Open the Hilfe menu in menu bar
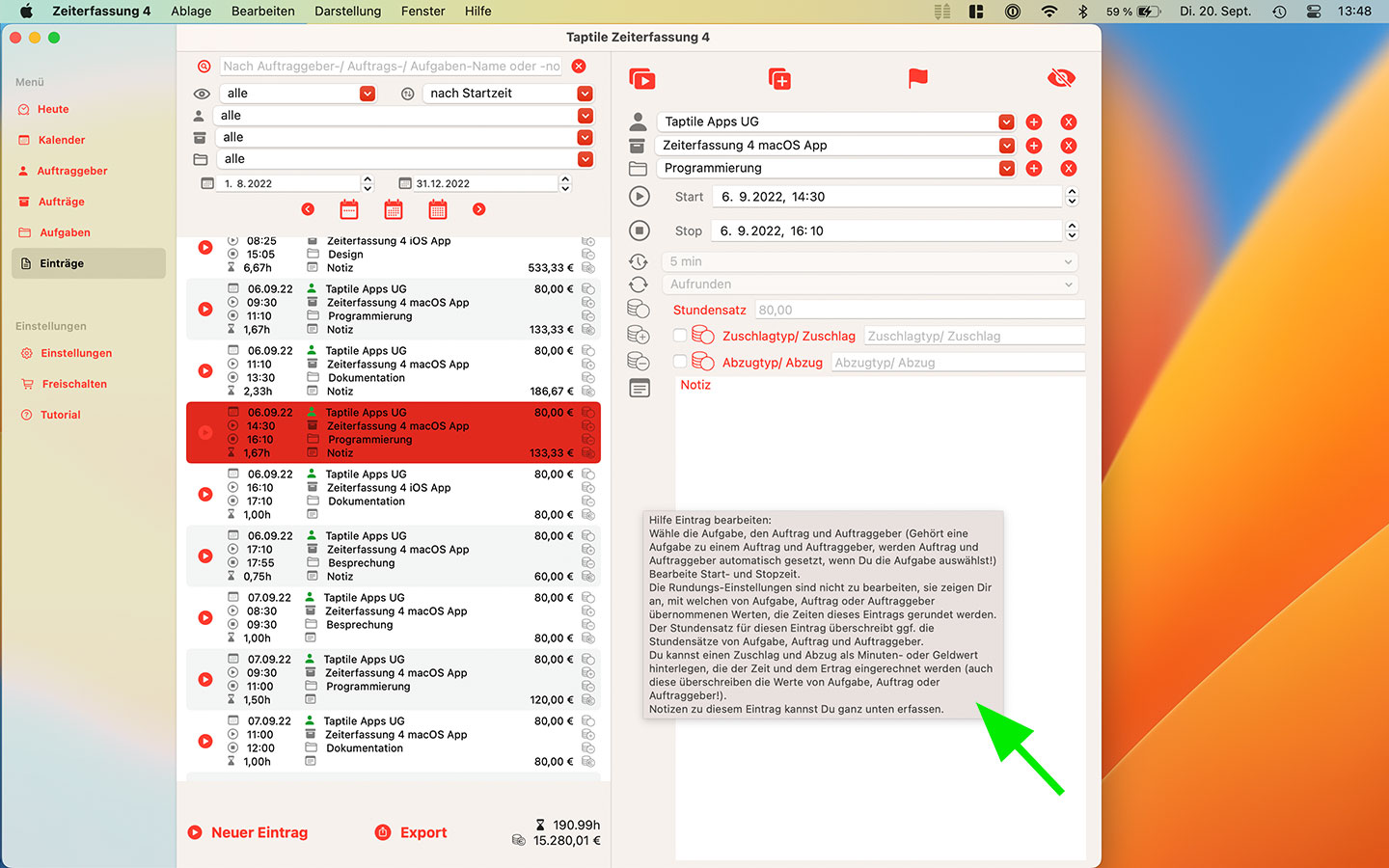 477,12
